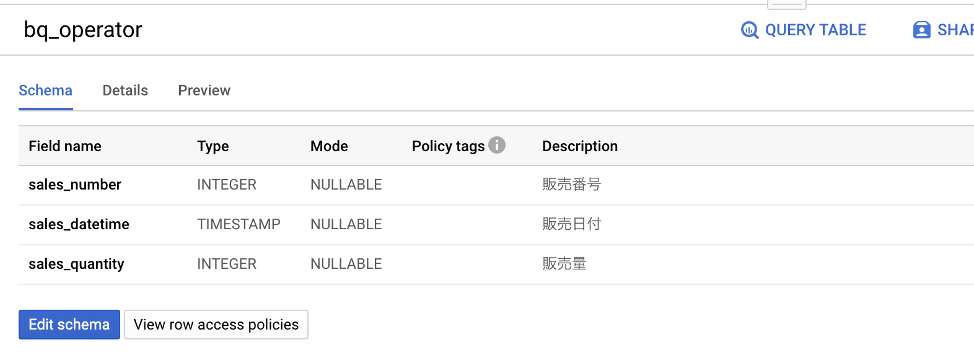Click the drag handle at top edge

pyautogui.click(x=787, y=4)
